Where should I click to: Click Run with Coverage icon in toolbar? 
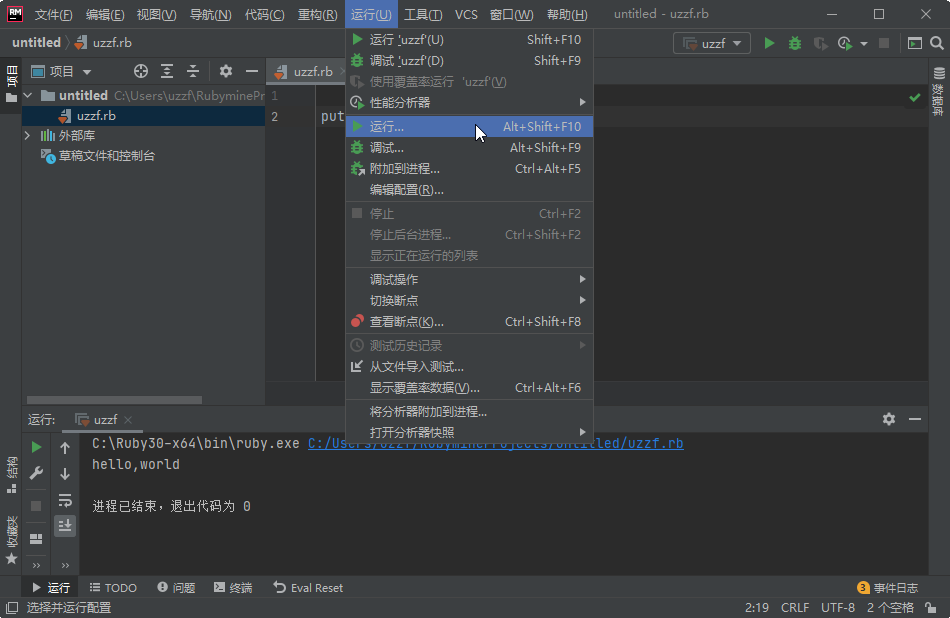tap(820, 43)
